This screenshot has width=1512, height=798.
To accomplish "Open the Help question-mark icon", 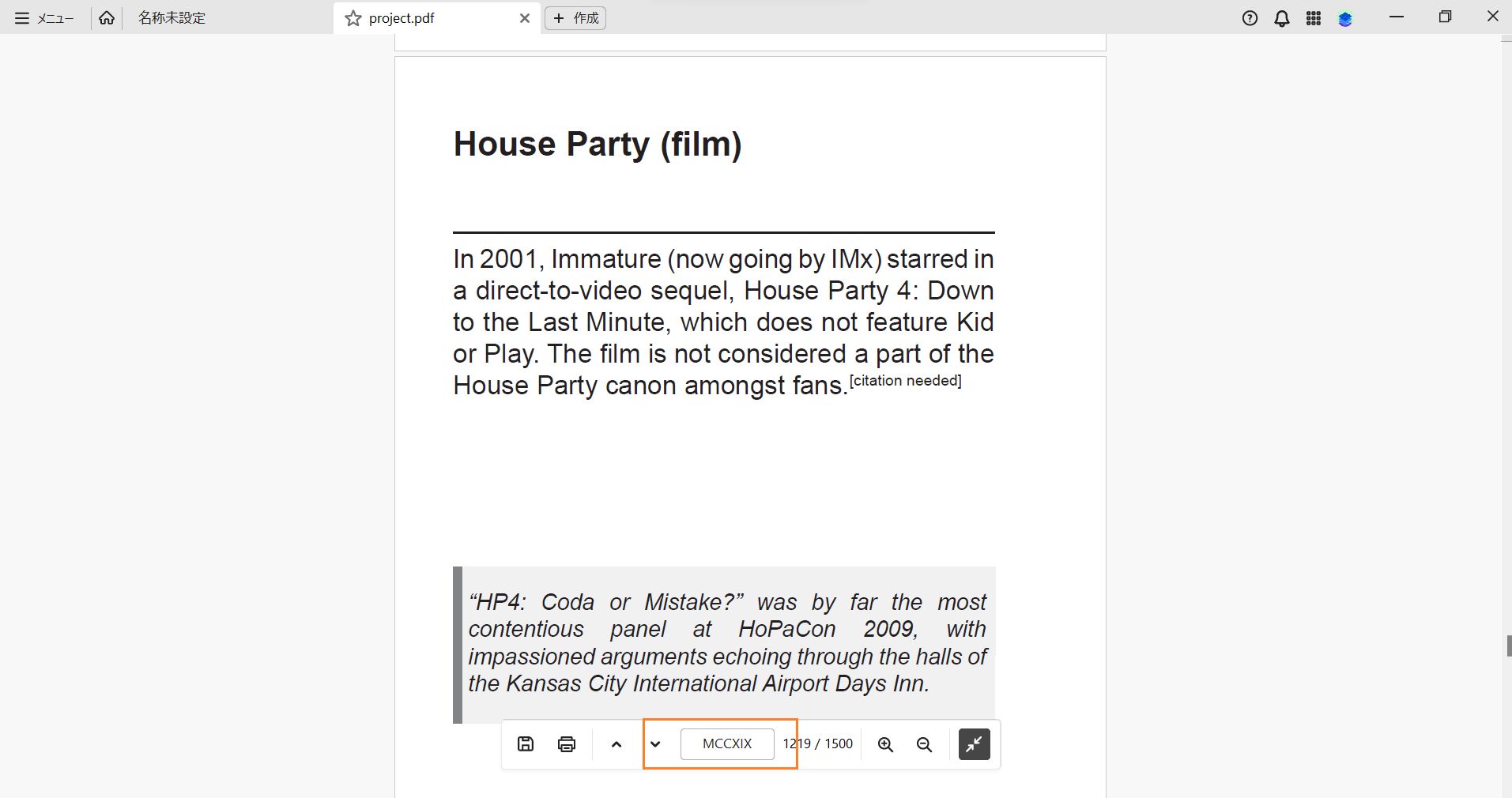I will point(1250,18).
